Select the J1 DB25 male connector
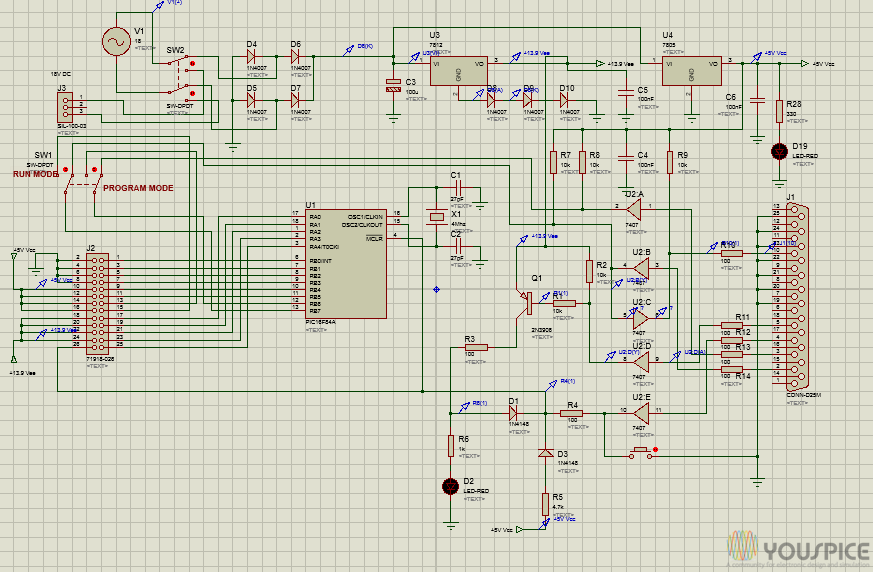The width and height of the screenshot is (873, 572). [x=797, y=296]
